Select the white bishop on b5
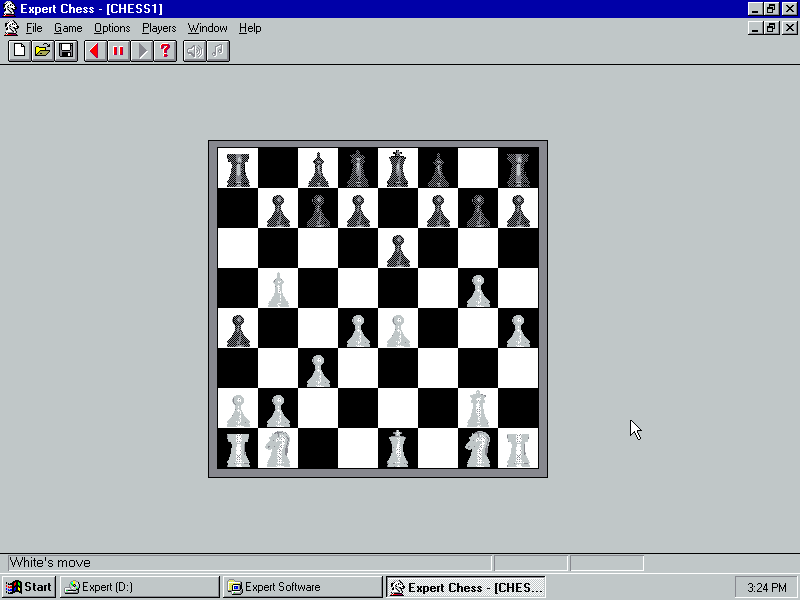Screen dimensions: 800x600 coord(278,289)
